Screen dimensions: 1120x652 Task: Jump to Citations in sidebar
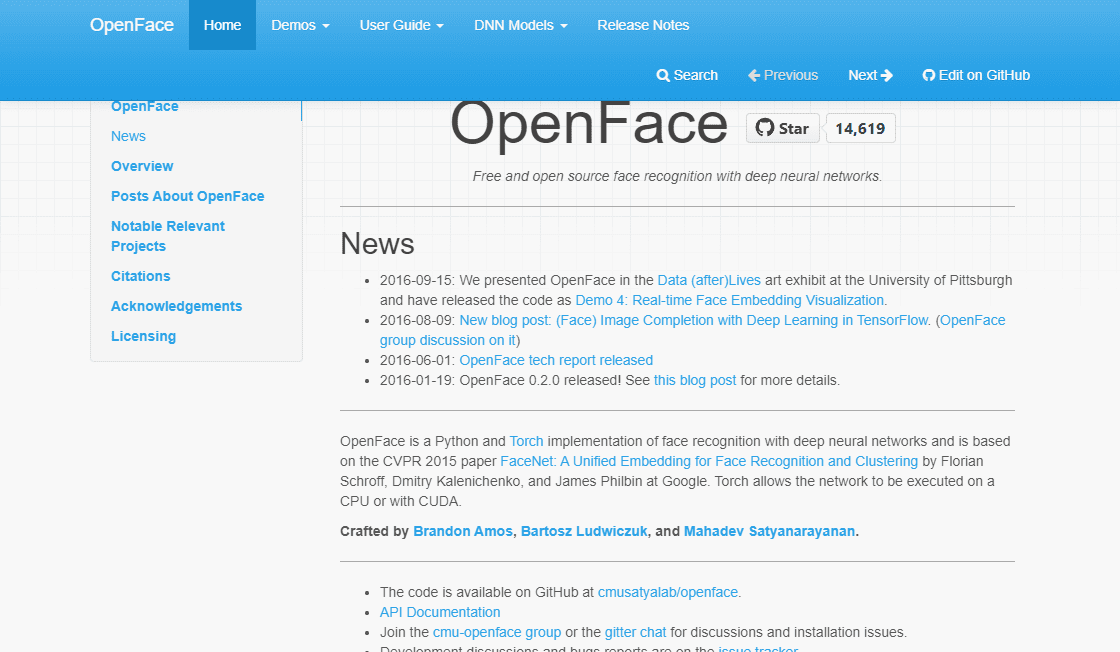[x=140, y=276]
